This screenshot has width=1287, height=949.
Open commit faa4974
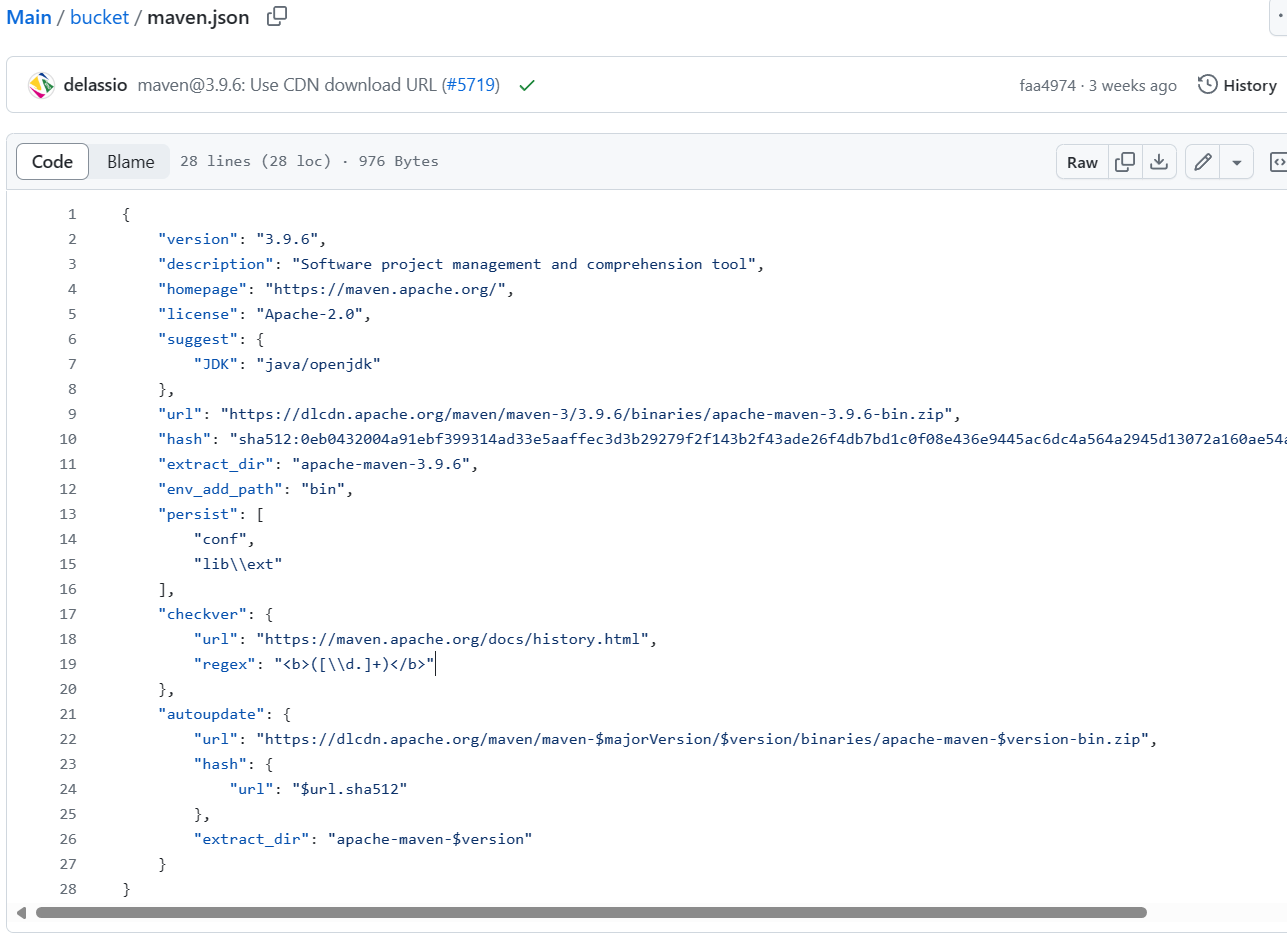[1047, 85]
